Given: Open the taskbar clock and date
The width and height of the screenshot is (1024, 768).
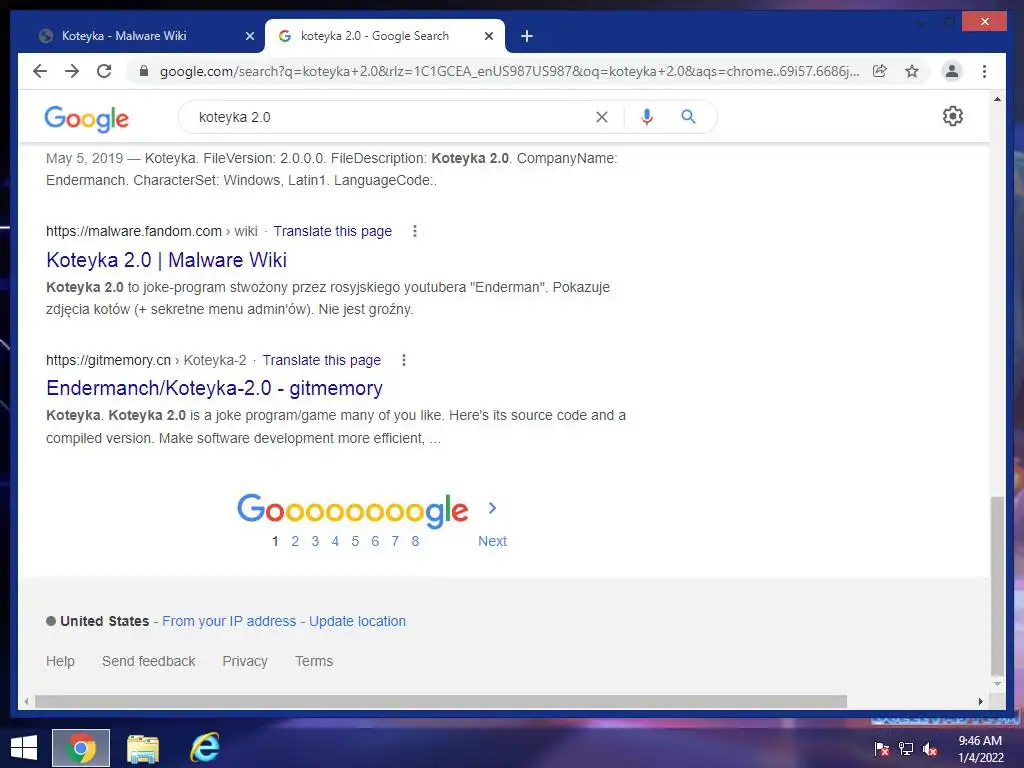Looking at the screenshot, I should tap(980, 749).
